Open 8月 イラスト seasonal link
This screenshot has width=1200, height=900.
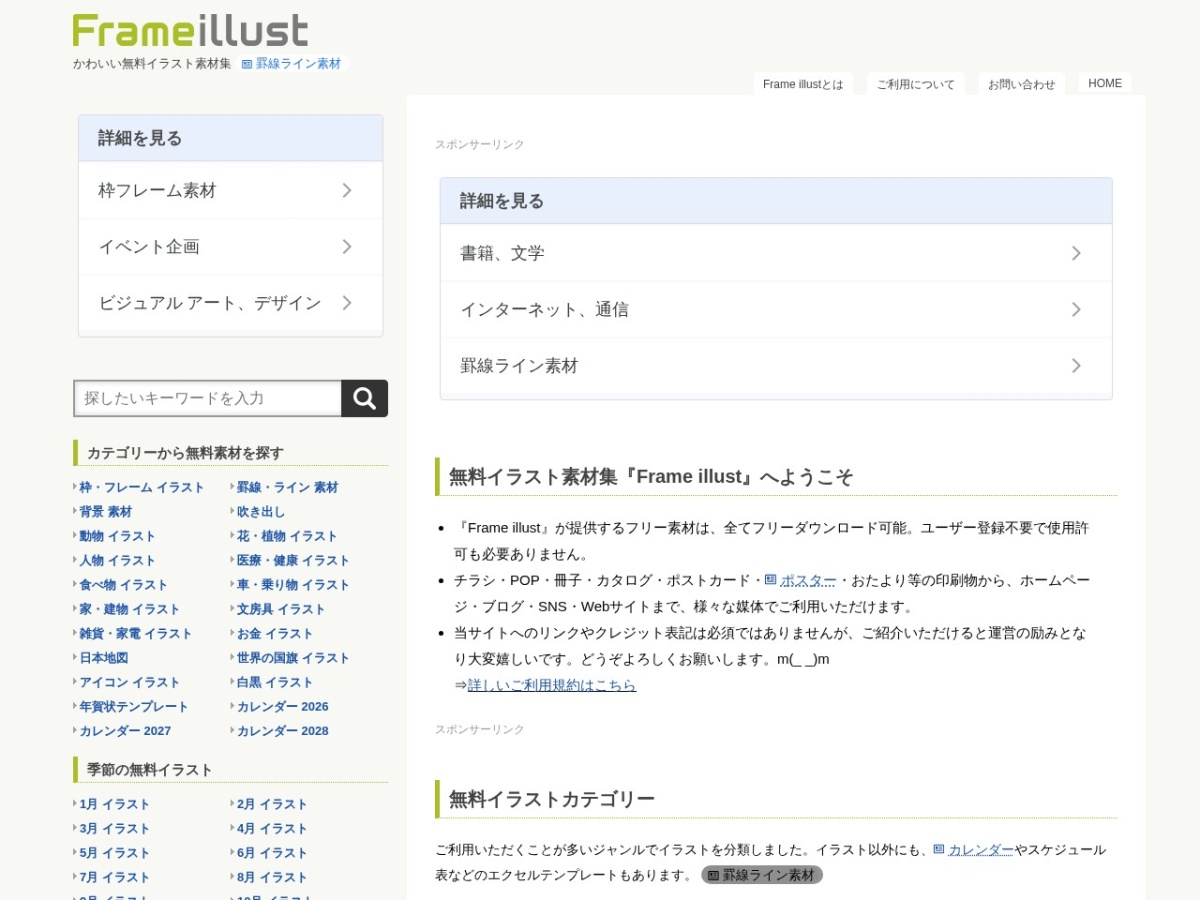coord(272,877)
